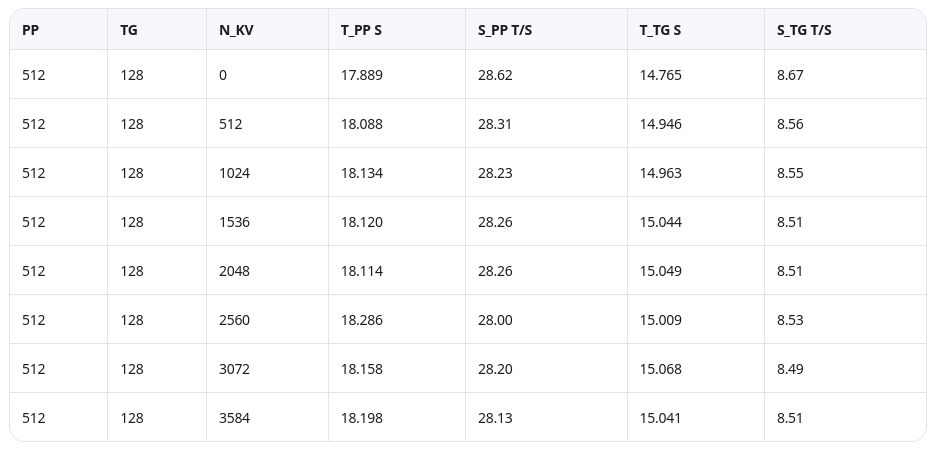Screen dimensions: 941x450
Task: Click the T_PP value 18.134
Action: [361, 173]
